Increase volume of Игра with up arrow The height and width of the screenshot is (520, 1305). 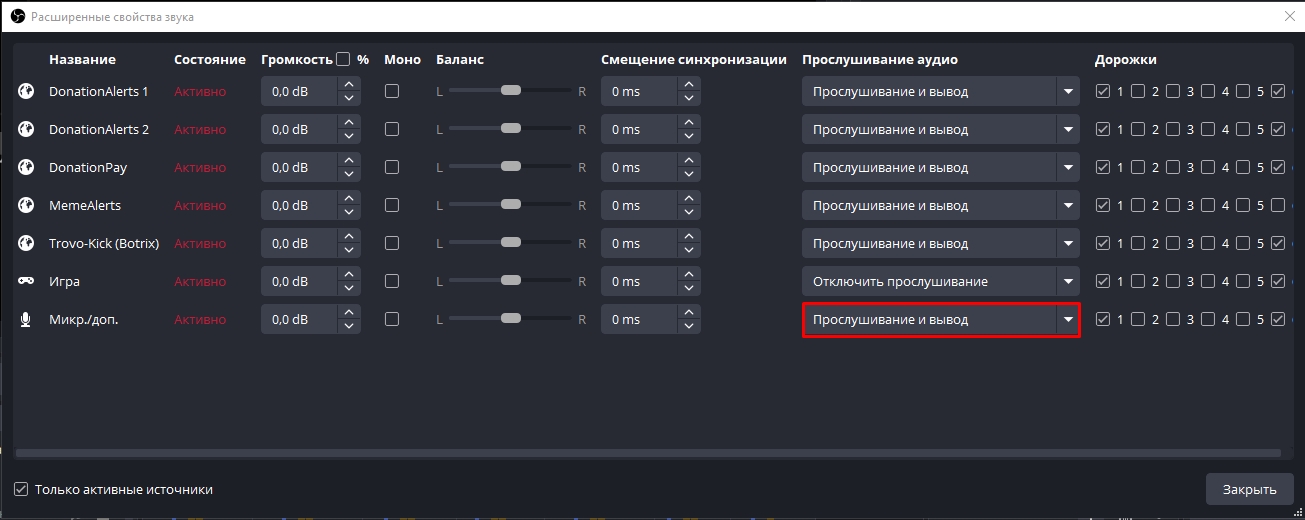point(348,274)
